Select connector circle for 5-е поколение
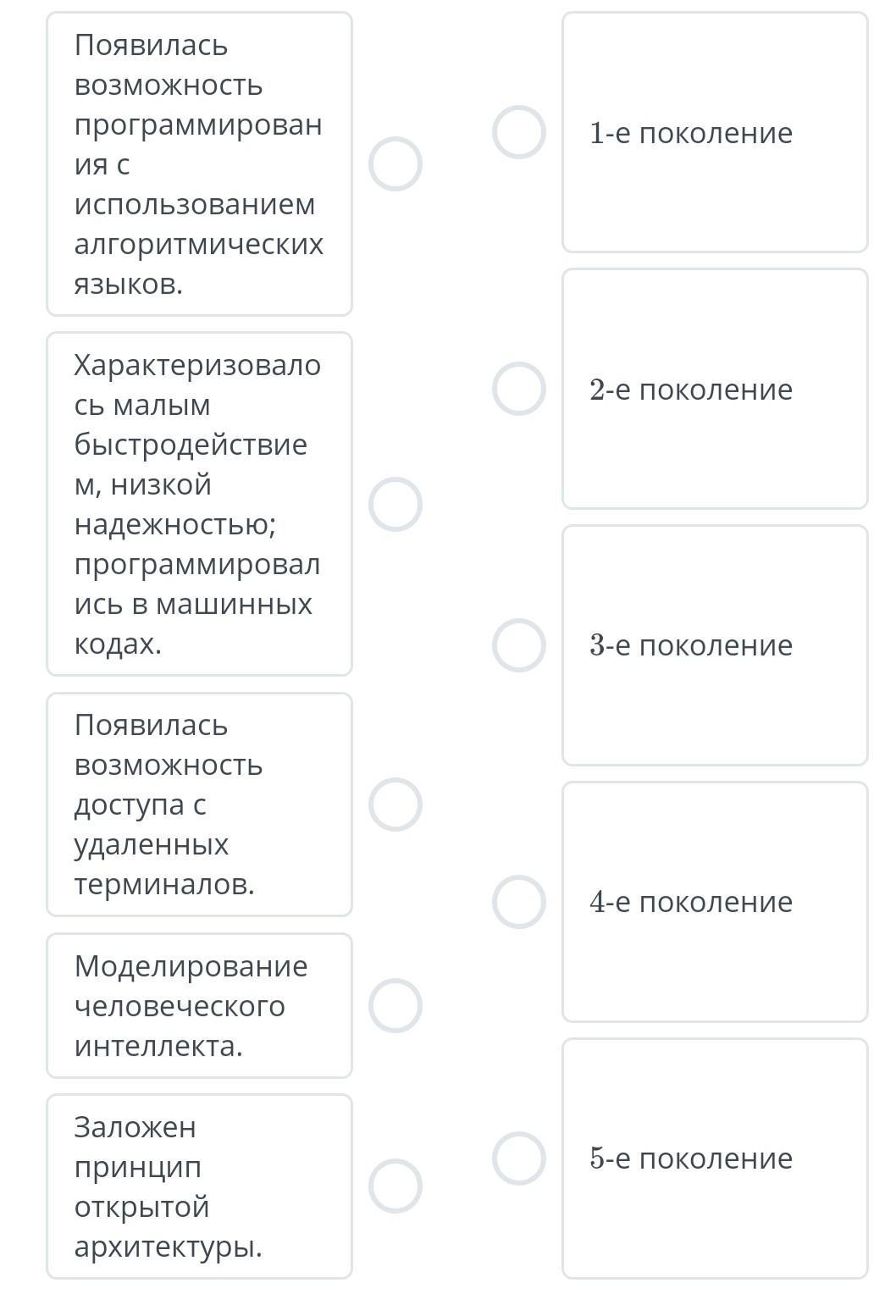Viewport: 896px width, 1316px height. (519, 1158)
